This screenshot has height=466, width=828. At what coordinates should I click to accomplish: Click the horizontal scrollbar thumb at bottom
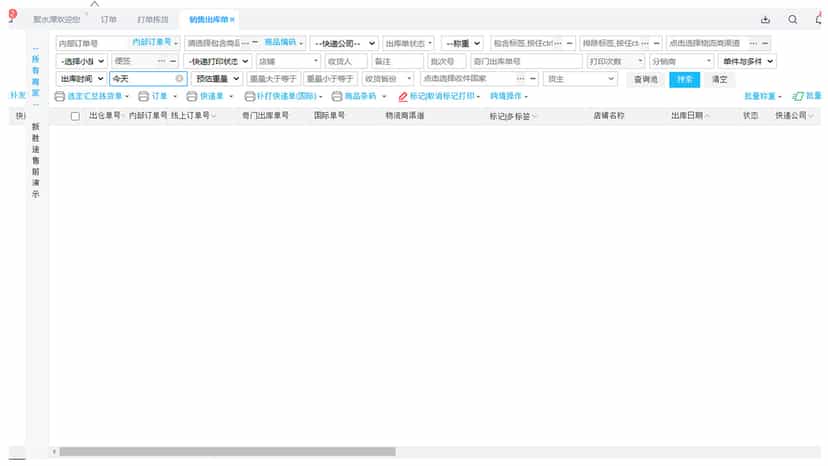(227, 452)
